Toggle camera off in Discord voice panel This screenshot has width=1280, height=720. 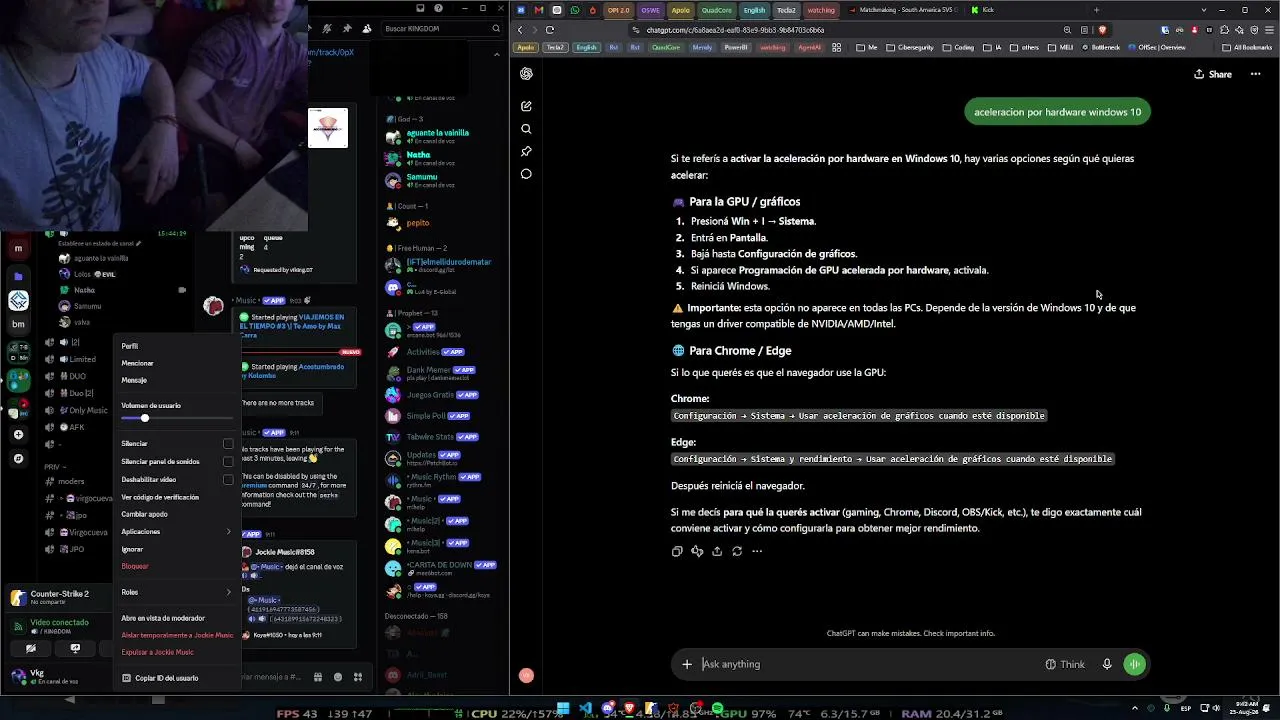31,648
